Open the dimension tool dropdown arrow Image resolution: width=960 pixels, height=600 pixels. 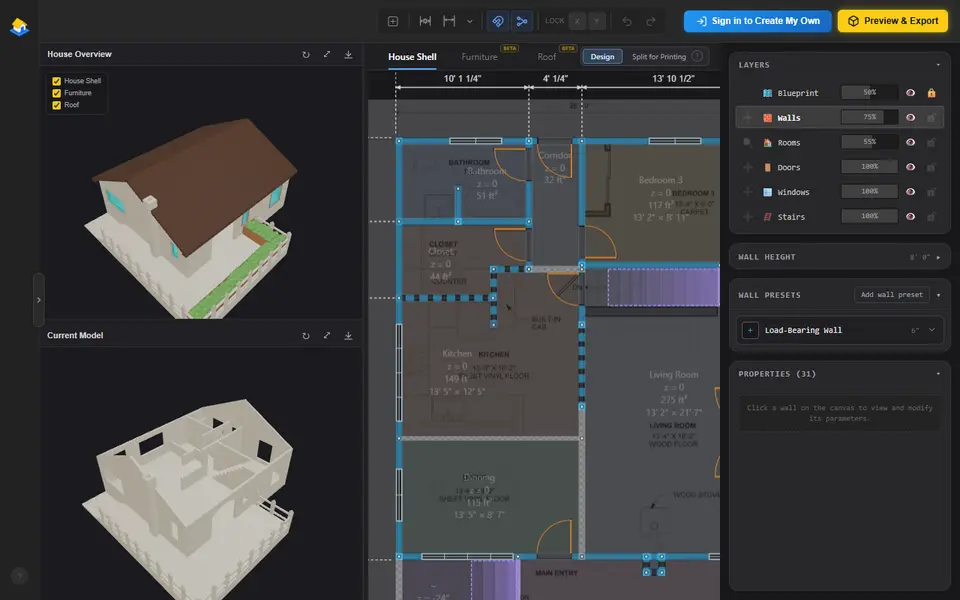pos(470,21)
